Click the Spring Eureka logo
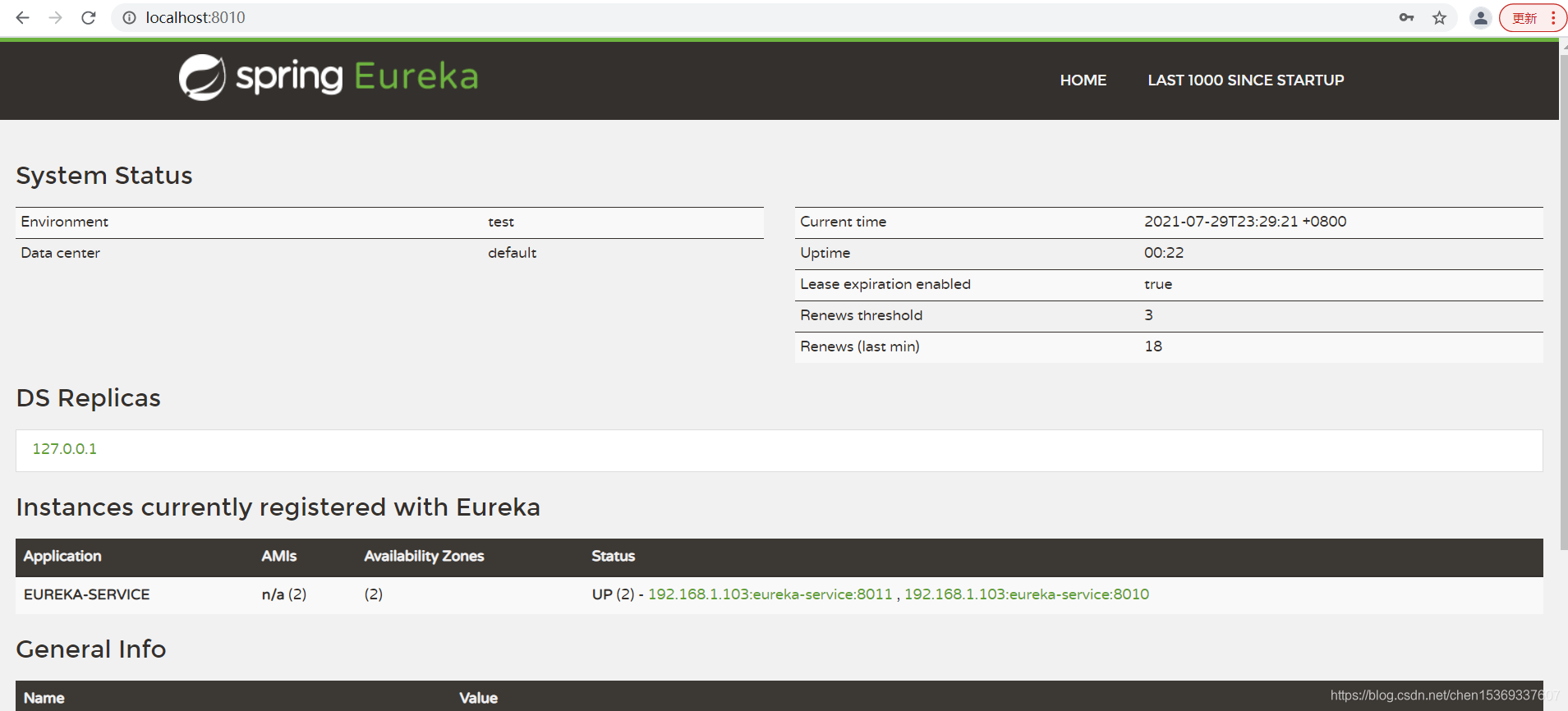The height and width of the screenshot is (711, 1568). tap(329, 77)
